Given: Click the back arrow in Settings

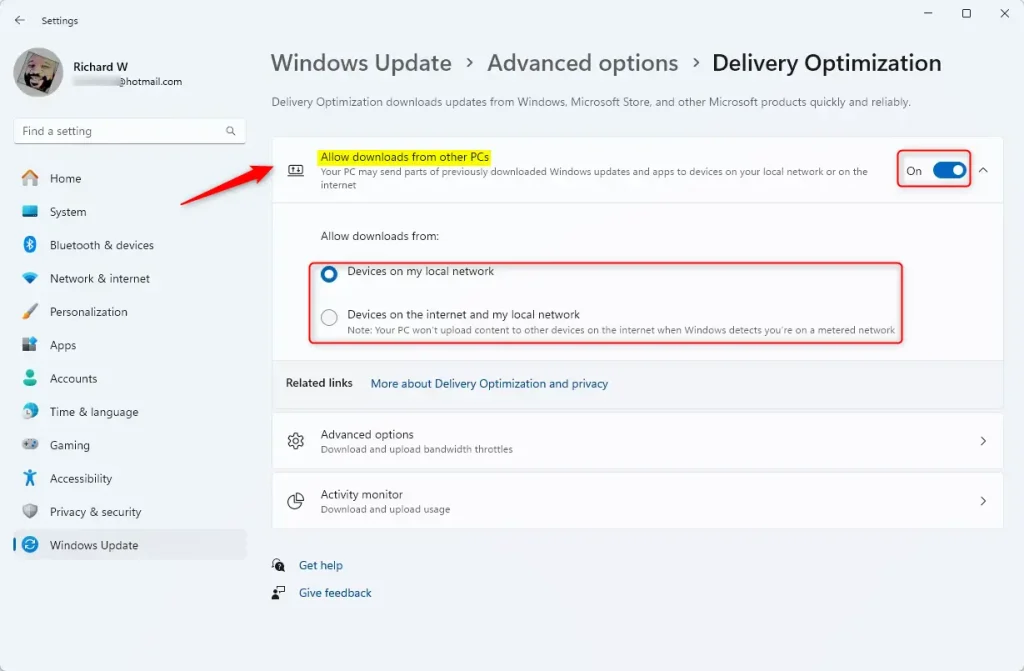Looking at the screenshot, I should (20, 20).
